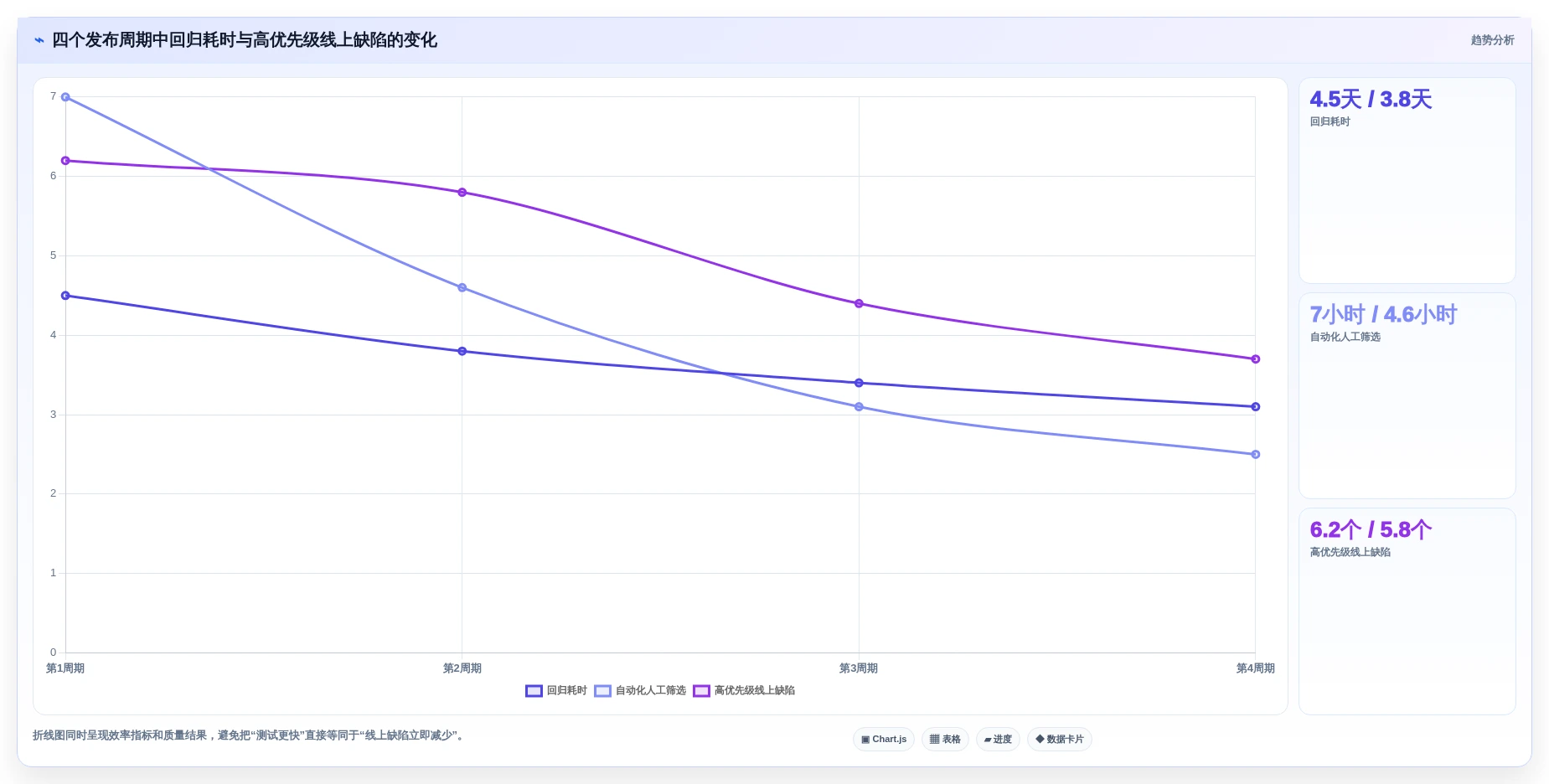
Task: Click the 回归耗时 data point at 第3周期
Action: tap(859, 383)
